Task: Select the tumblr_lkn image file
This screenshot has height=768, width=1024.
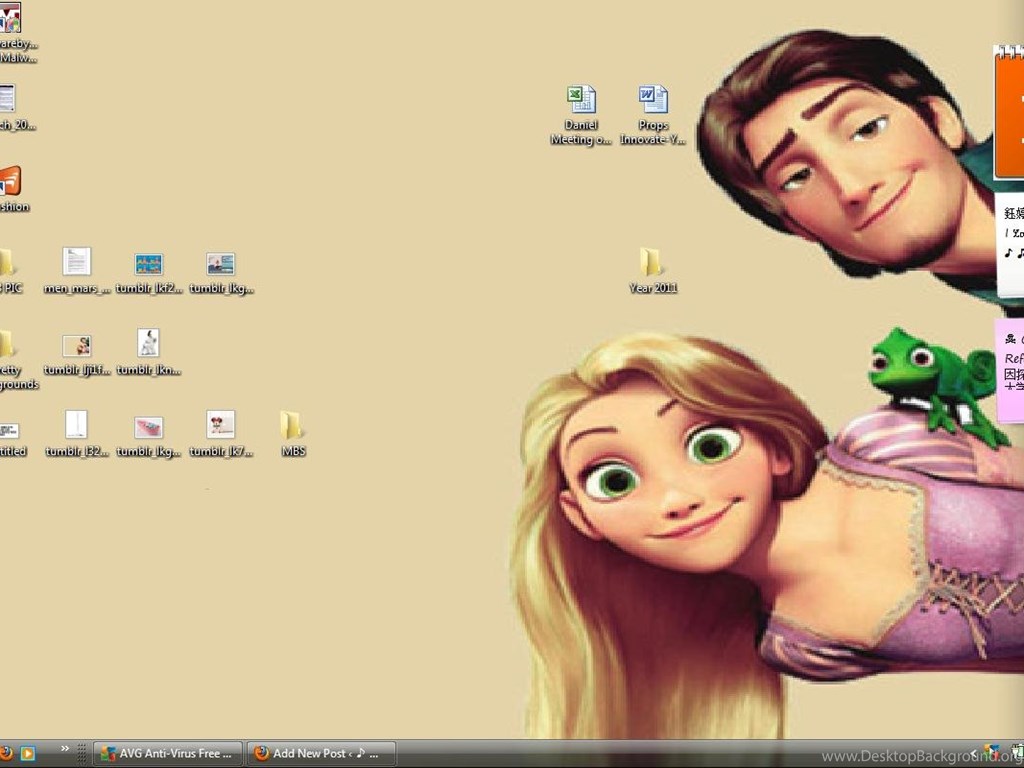Action: (x=149, y=352)
